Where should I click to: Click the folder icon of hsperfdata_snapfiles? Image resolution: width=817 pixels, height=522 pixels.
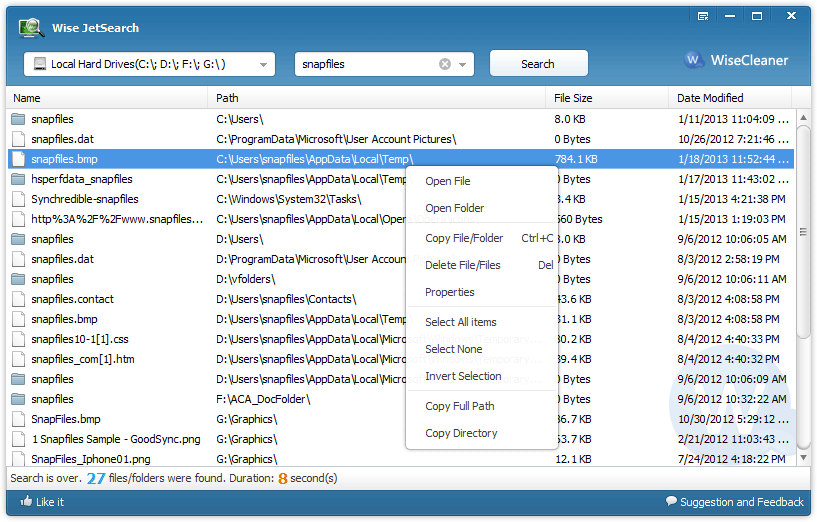pos(18,179)
